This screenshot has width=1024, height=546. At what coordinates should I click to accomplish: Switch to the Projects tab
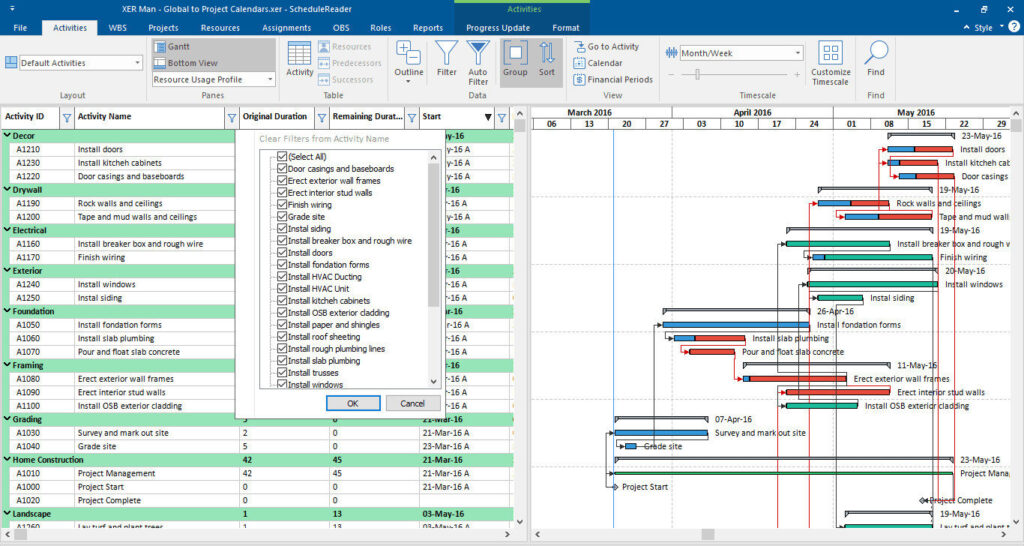point(163,27)
